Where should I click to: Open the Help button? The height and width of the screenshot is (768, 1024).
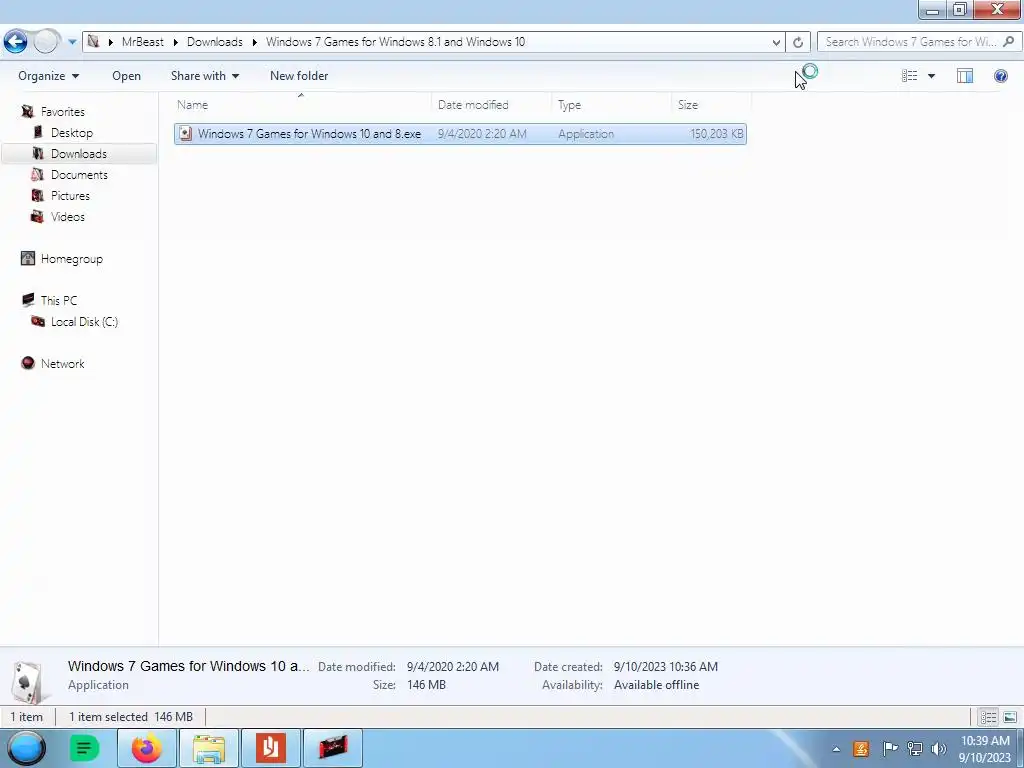[x=1000, y=76]
